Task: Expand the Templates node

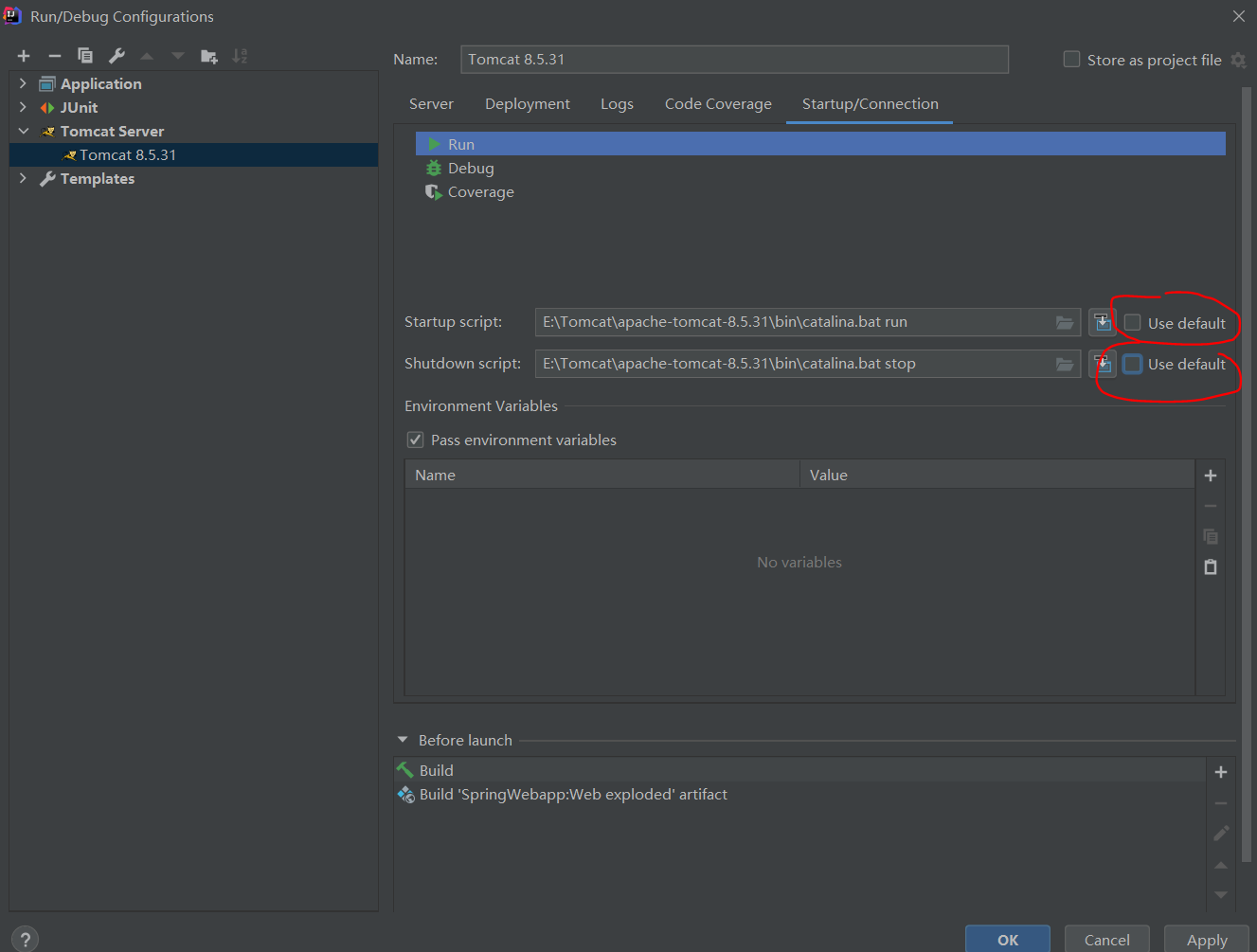Action: tap(23, 178)
